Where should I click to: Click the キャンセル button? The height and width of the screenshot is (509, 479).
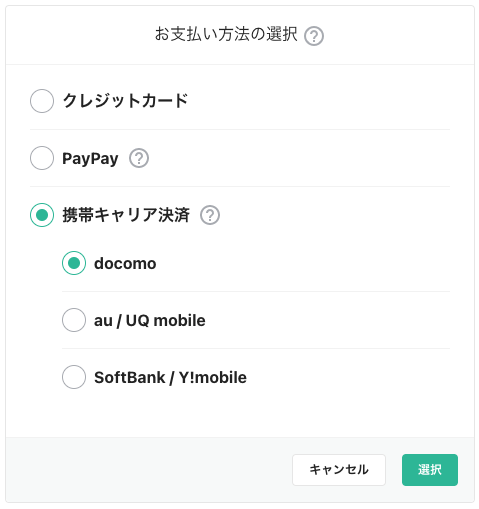339,470
